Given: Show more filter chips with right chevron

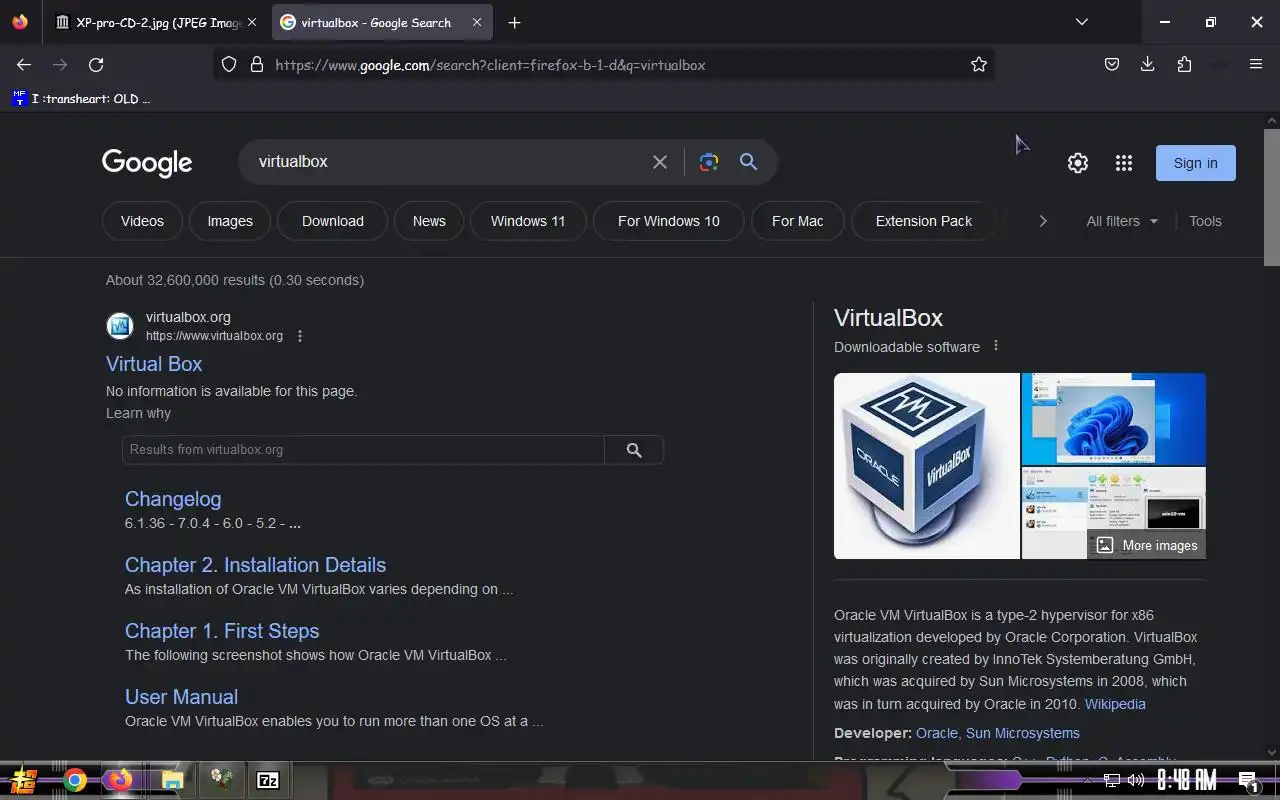Looking at the screenshot, I should 1042,221.
